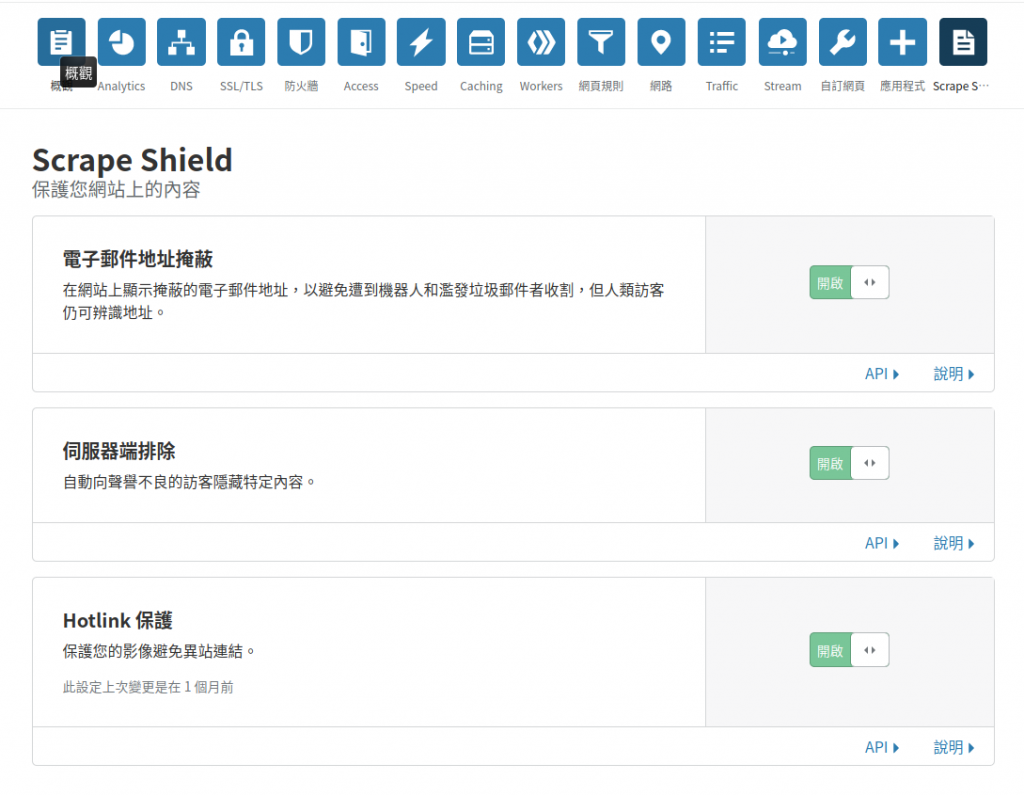
Task: Open the 網路 location pin icon
Action: click(x=661, y=42)
